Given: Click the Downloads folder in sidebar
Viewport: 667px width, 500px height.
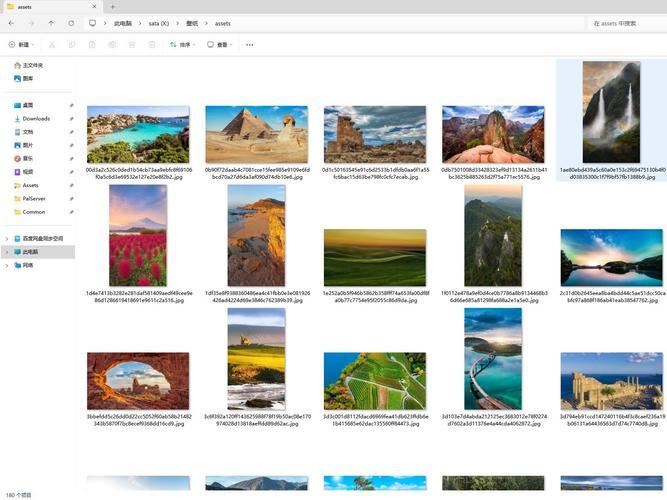Looking at the screenshot, I should click(36, 118).
